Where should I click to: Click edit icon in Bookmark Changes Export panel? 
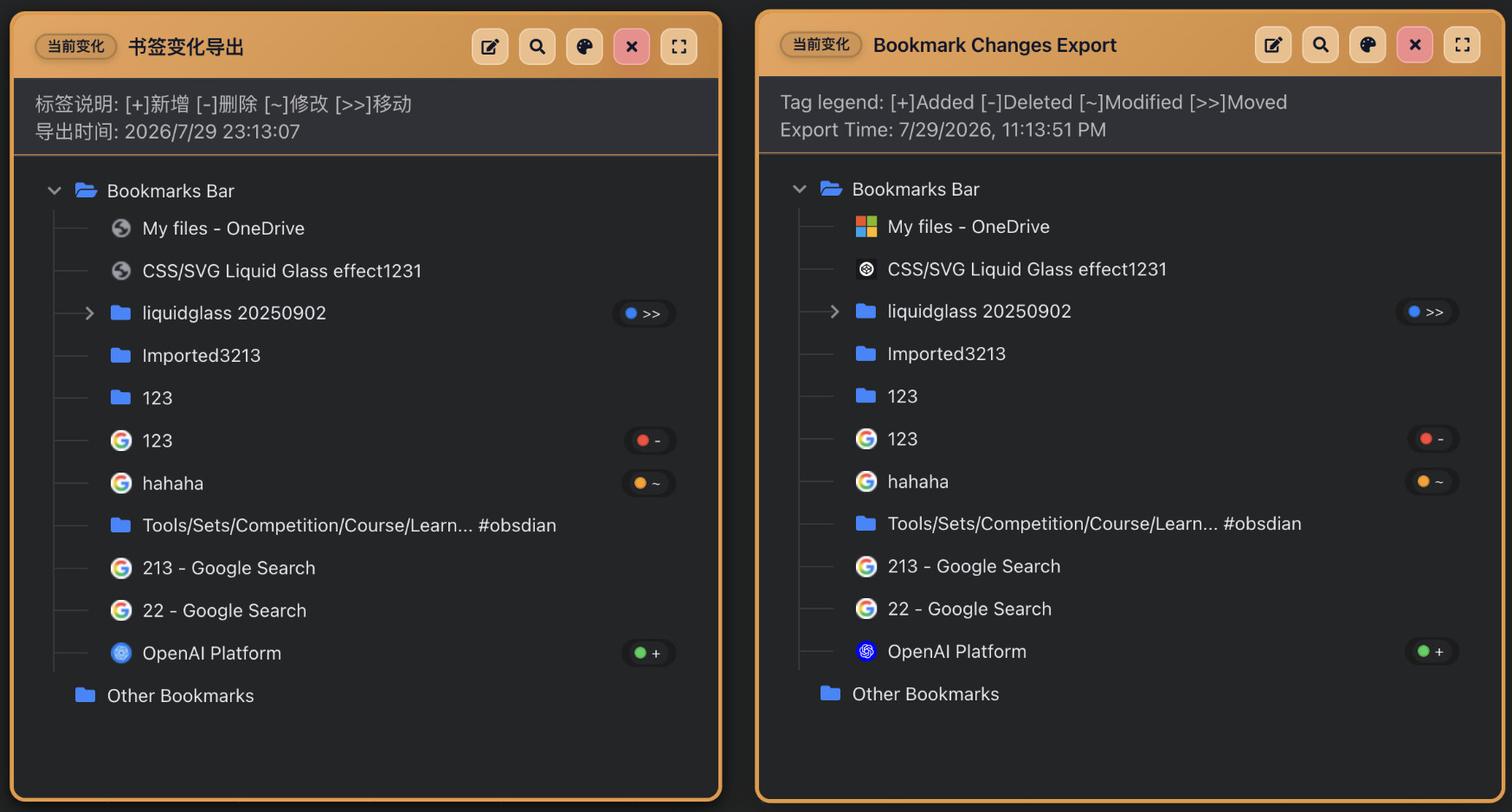coord(1273,45)
